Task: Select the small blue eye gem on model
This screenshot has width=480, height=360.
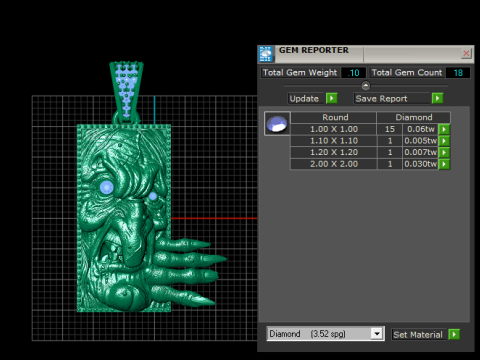Action: pos(153,196)
